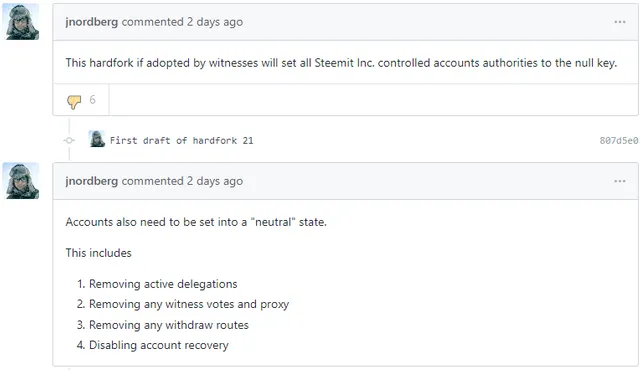
Task: Open jnordberg's avatar on second comment
Action: [x=22, y=181]
